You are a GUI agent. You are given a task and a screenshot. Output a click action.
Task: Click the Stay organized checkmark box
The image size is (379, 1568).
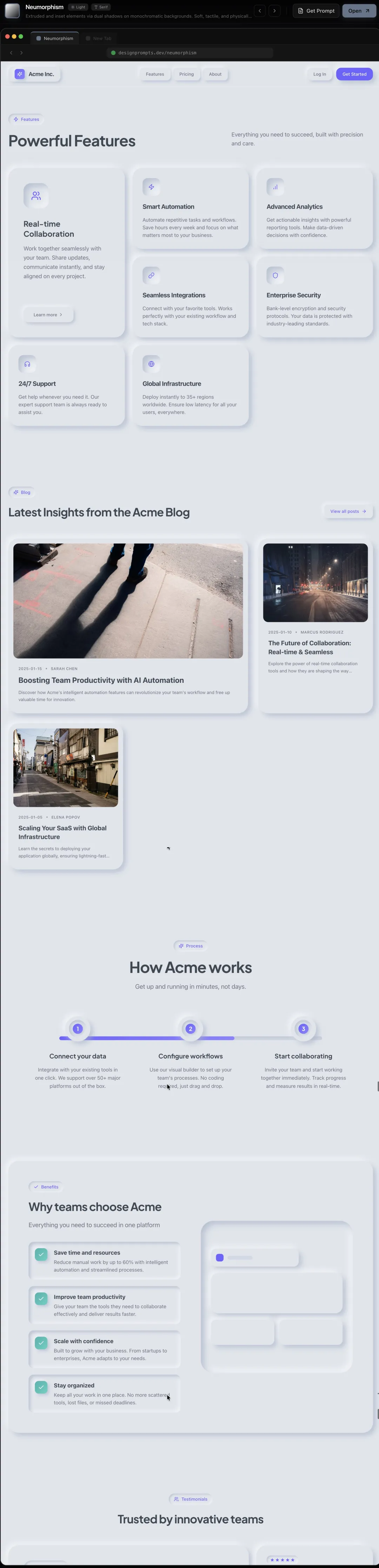(x=41, y=1387)
